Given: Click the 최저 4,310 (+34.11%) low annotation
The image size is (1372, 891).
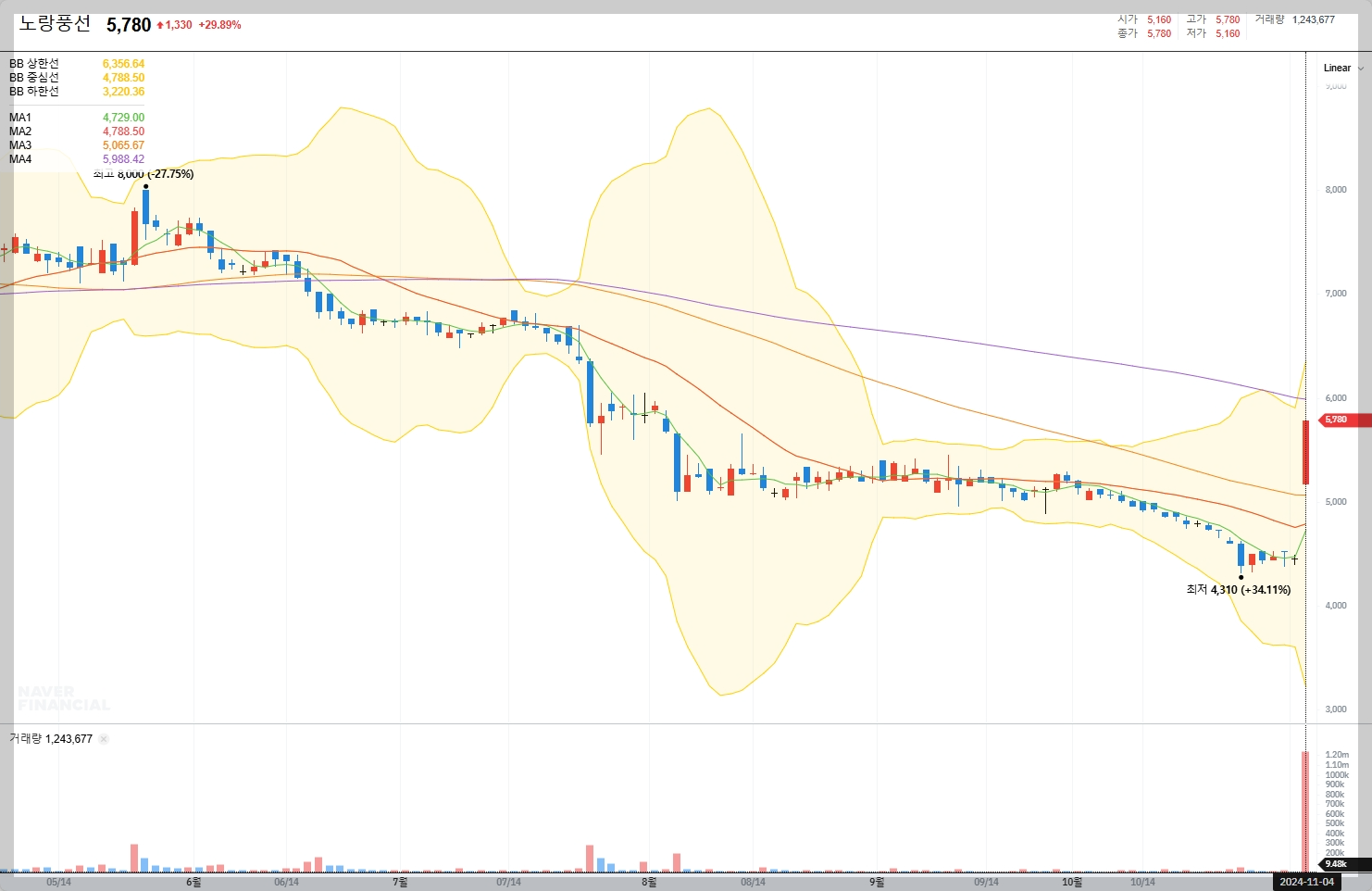Looking at the screenshot, I should [1239, 590].
